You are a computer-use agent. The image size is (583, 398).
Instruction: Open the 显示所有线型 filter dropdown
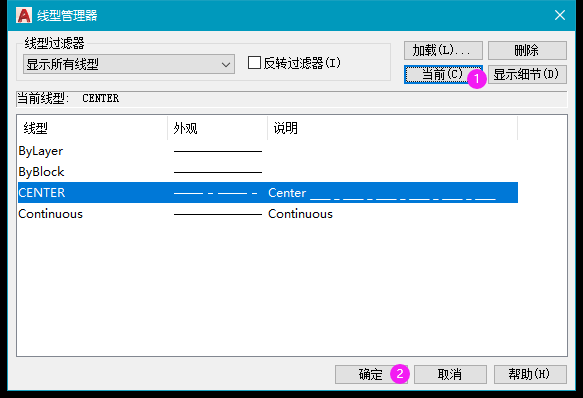(129, 64)
